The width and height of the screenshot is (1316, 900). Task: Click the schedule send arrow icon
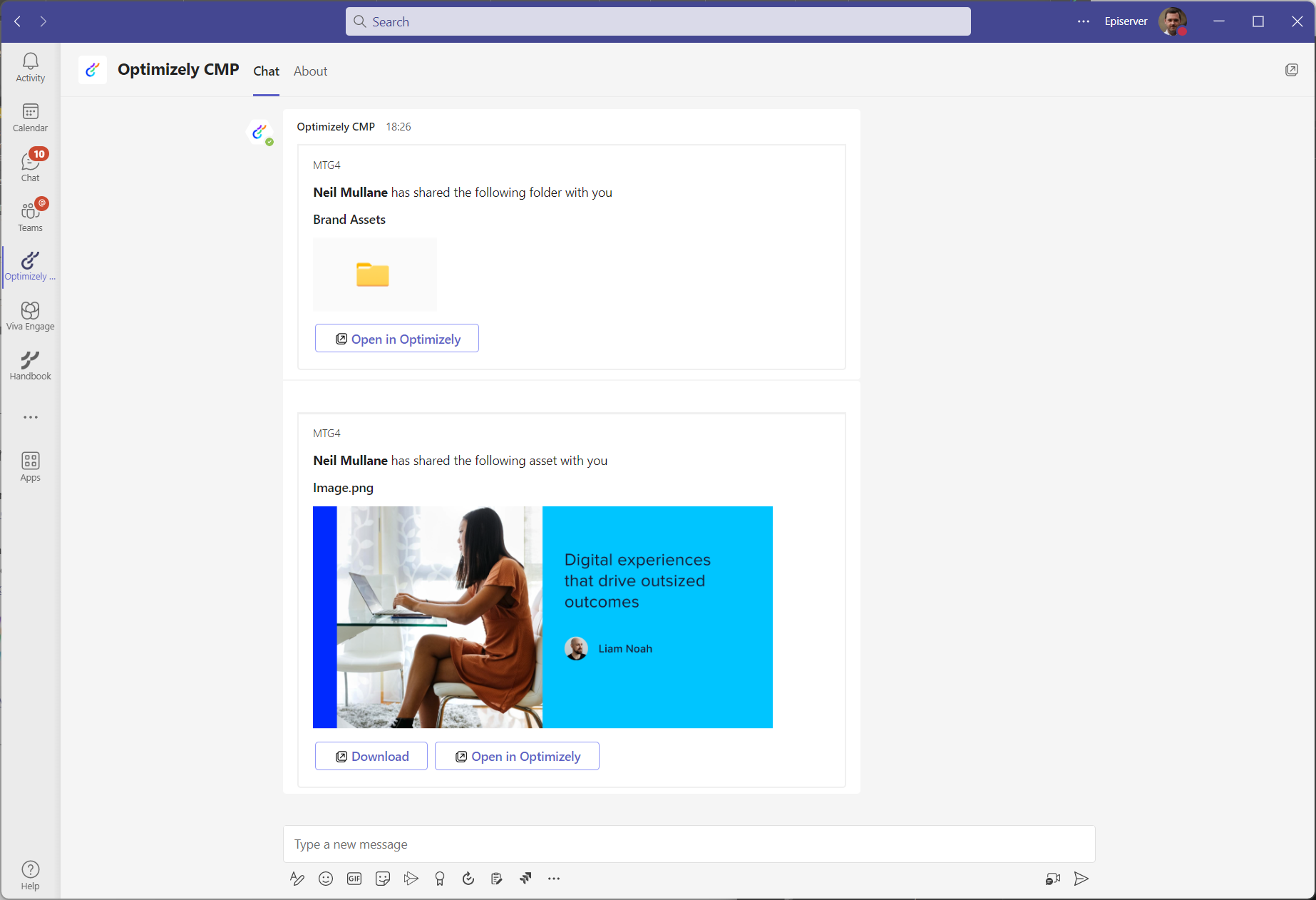click(411, 879)
